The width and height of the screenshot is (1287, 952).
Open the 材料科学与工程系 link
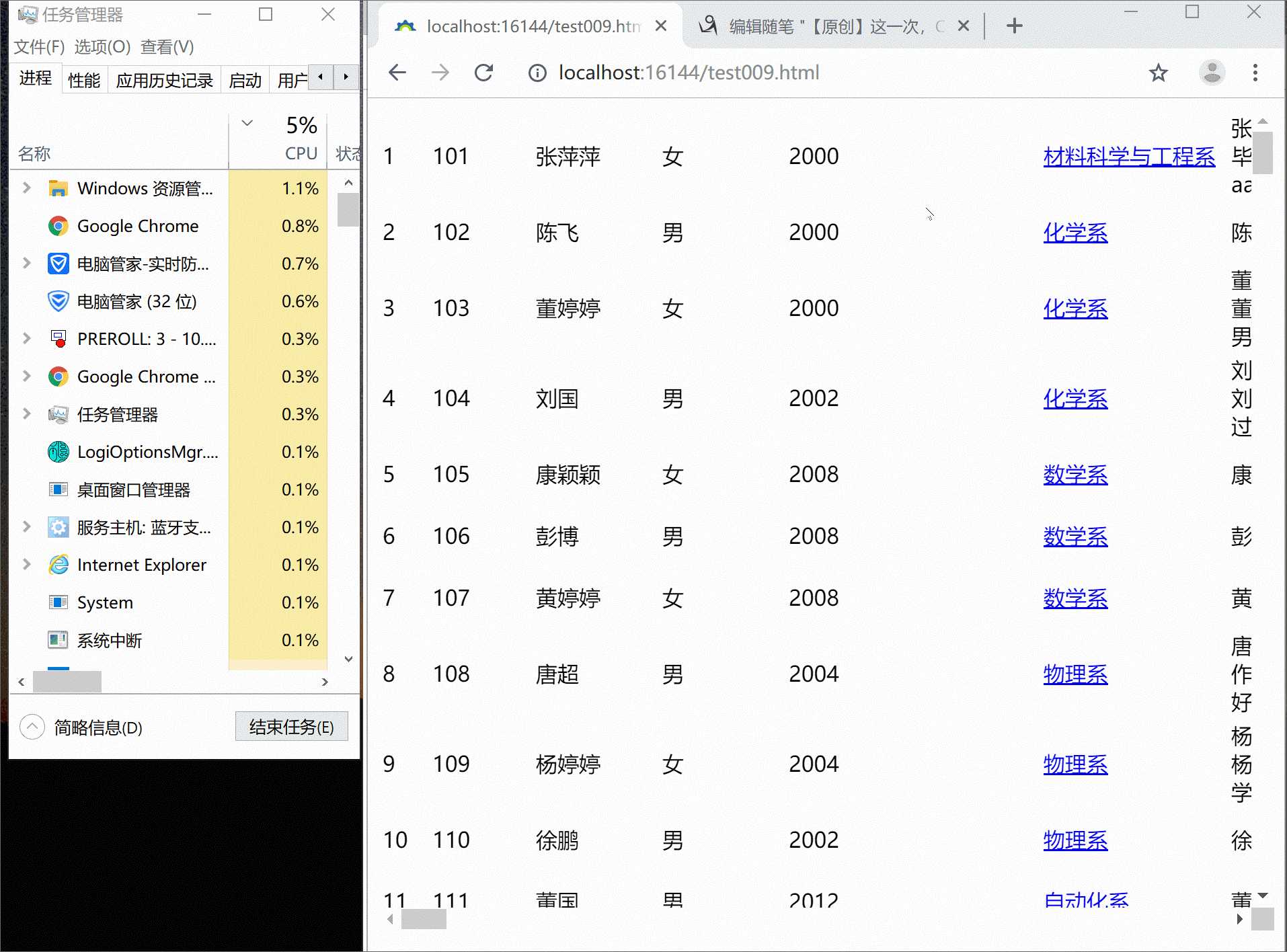(x=1129, y=157)
